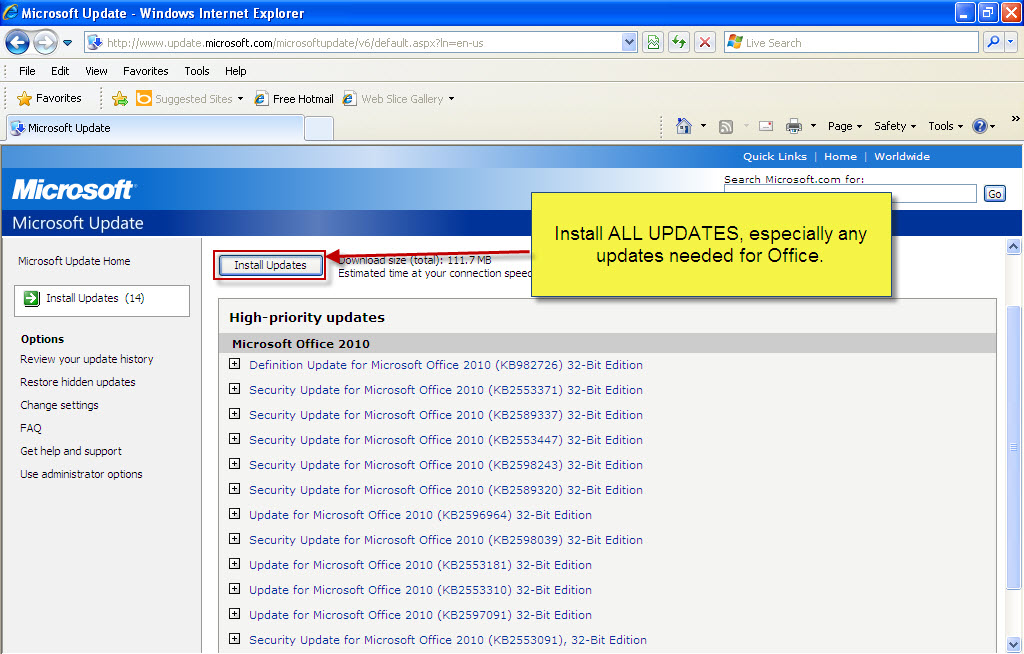Open the address bar history dropdown
The image size is (1024, 654).
(x=629, y=43)
